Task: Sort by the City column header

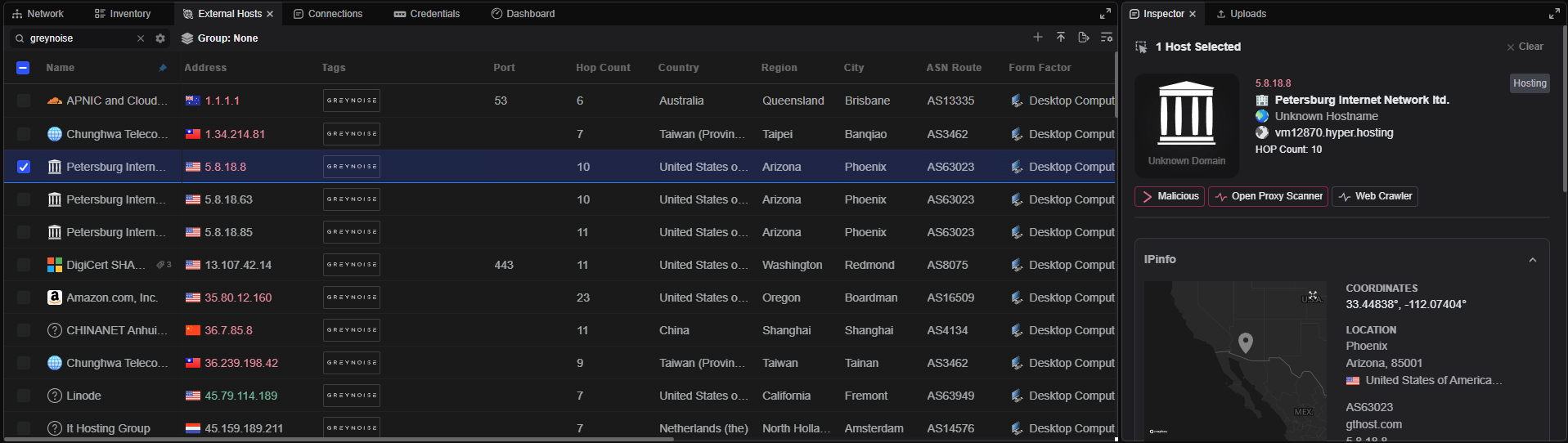Action: coord(854,68)
